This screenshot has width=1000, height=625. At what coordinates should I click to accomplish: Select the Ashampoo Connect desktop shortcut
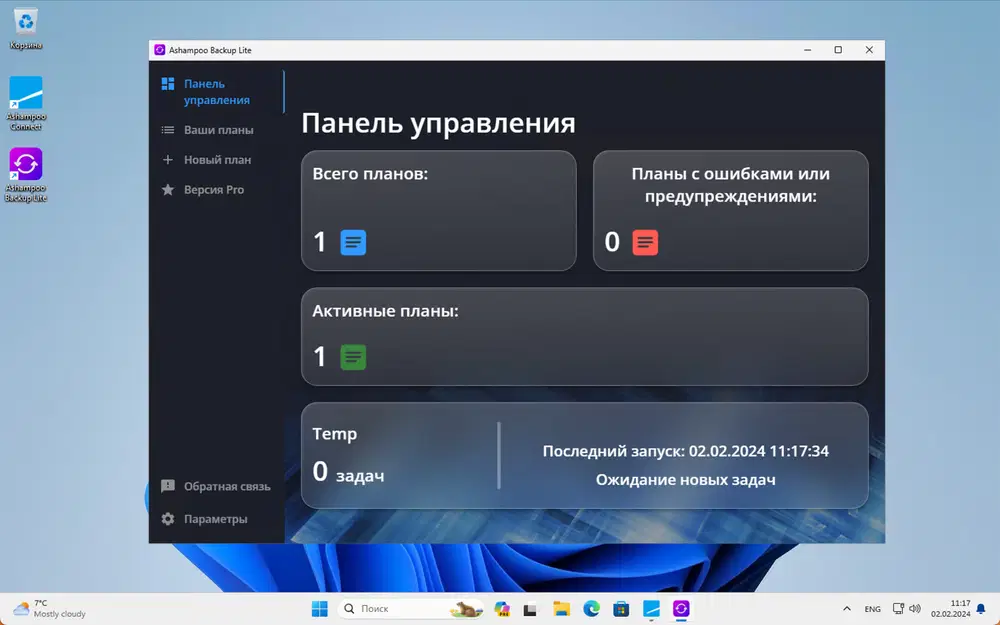click(x=26, y=103)
